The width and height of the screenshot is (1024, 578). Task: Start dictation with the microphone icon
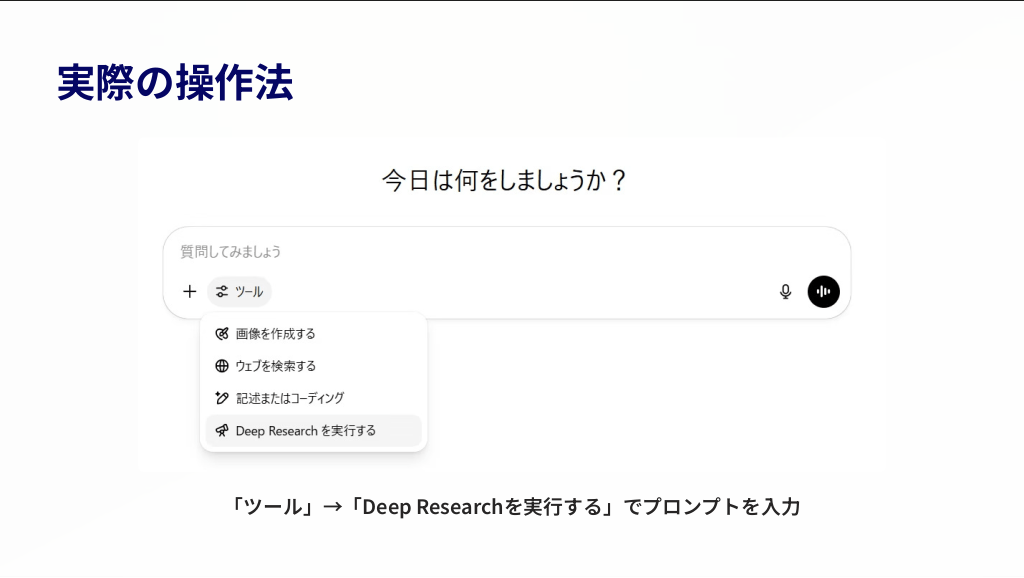[x=785, y=292]
